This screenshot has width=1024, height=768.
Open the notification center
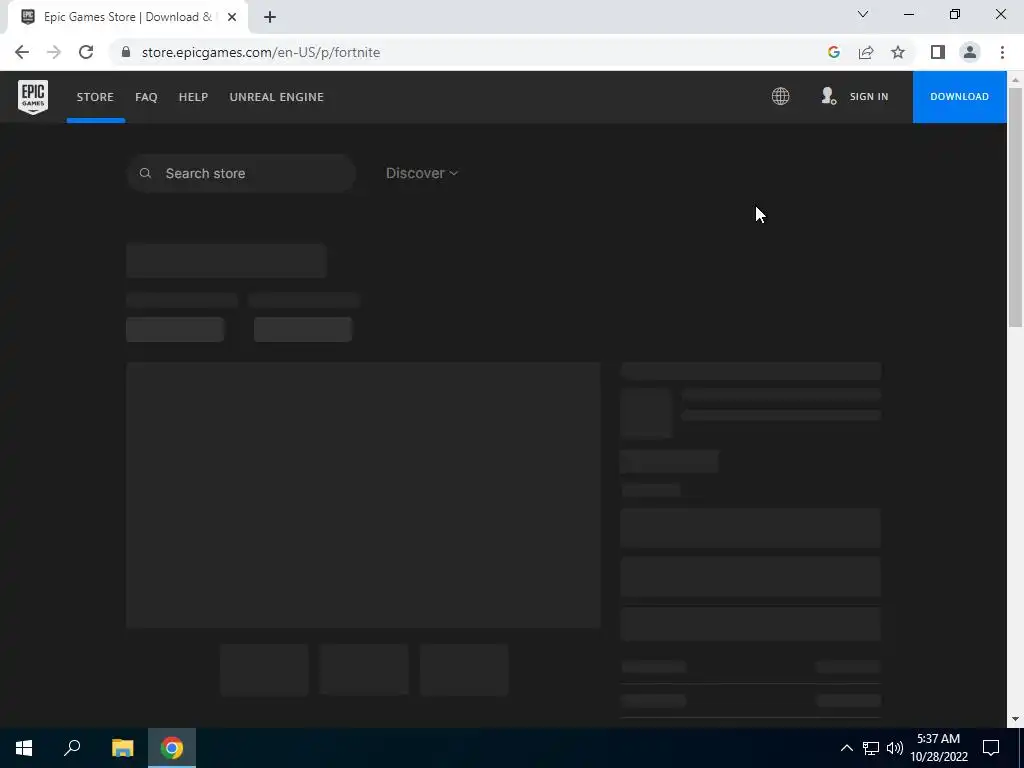pos(991,748)
